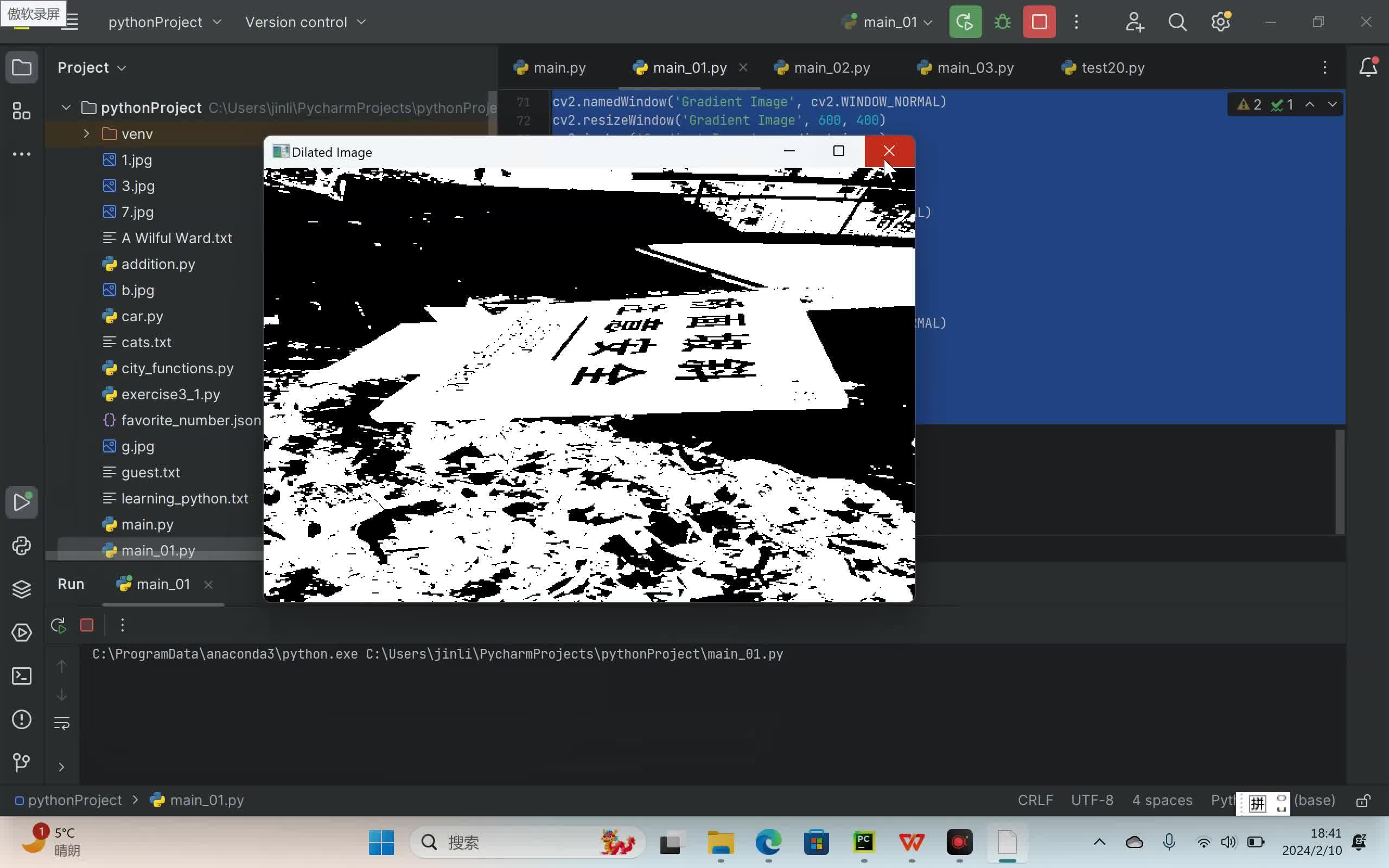Viewport: 1389px width, 868px height.
Task: Toggle soft-wrap in the run console
Action: pos(62,723)
